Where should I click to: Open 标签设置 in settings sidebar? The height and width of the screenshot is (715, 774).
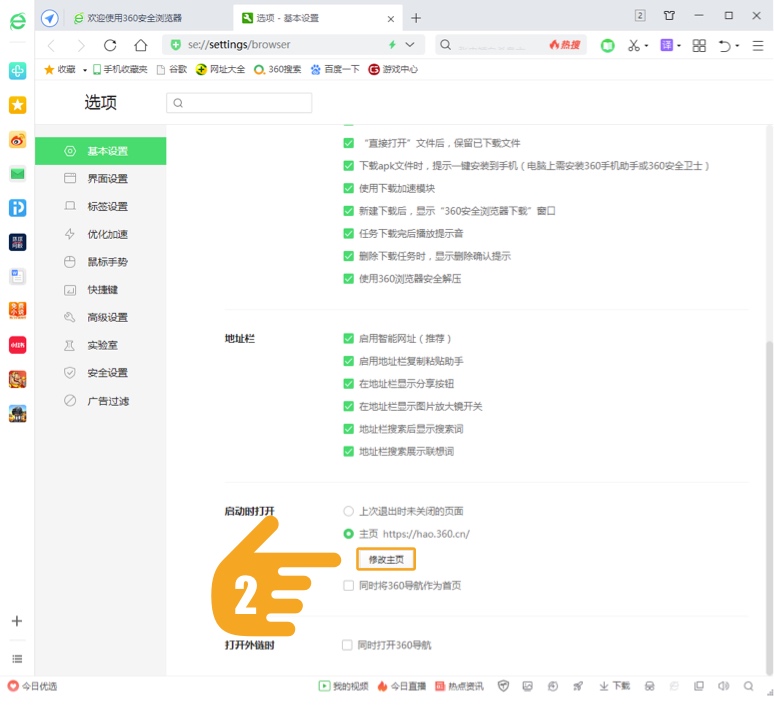[101, 206]
